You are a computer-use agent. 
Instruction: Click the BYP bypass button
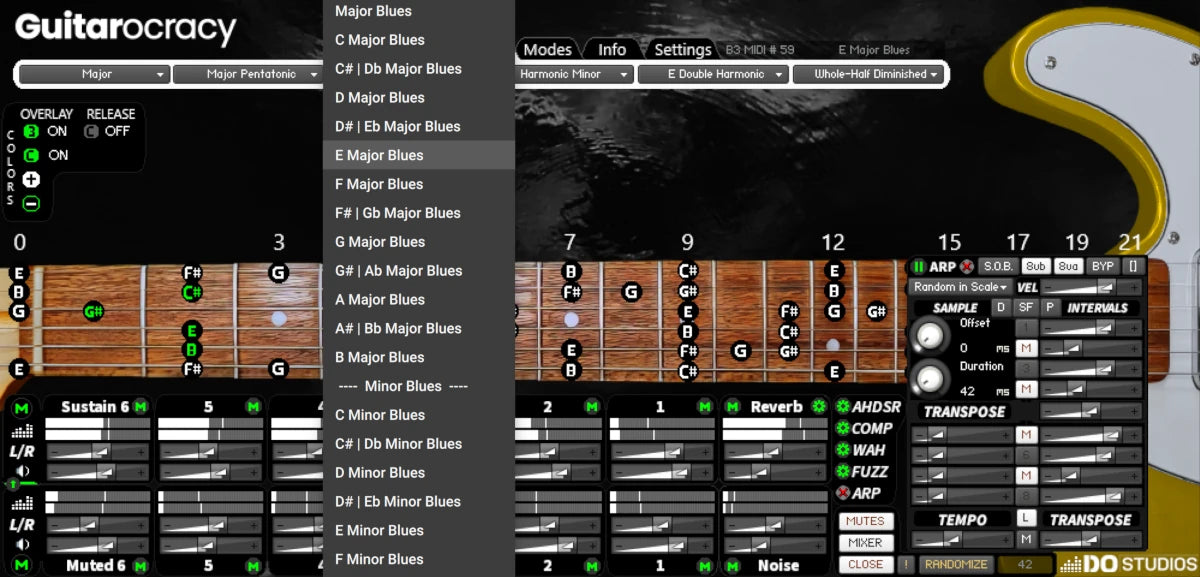1102,266
